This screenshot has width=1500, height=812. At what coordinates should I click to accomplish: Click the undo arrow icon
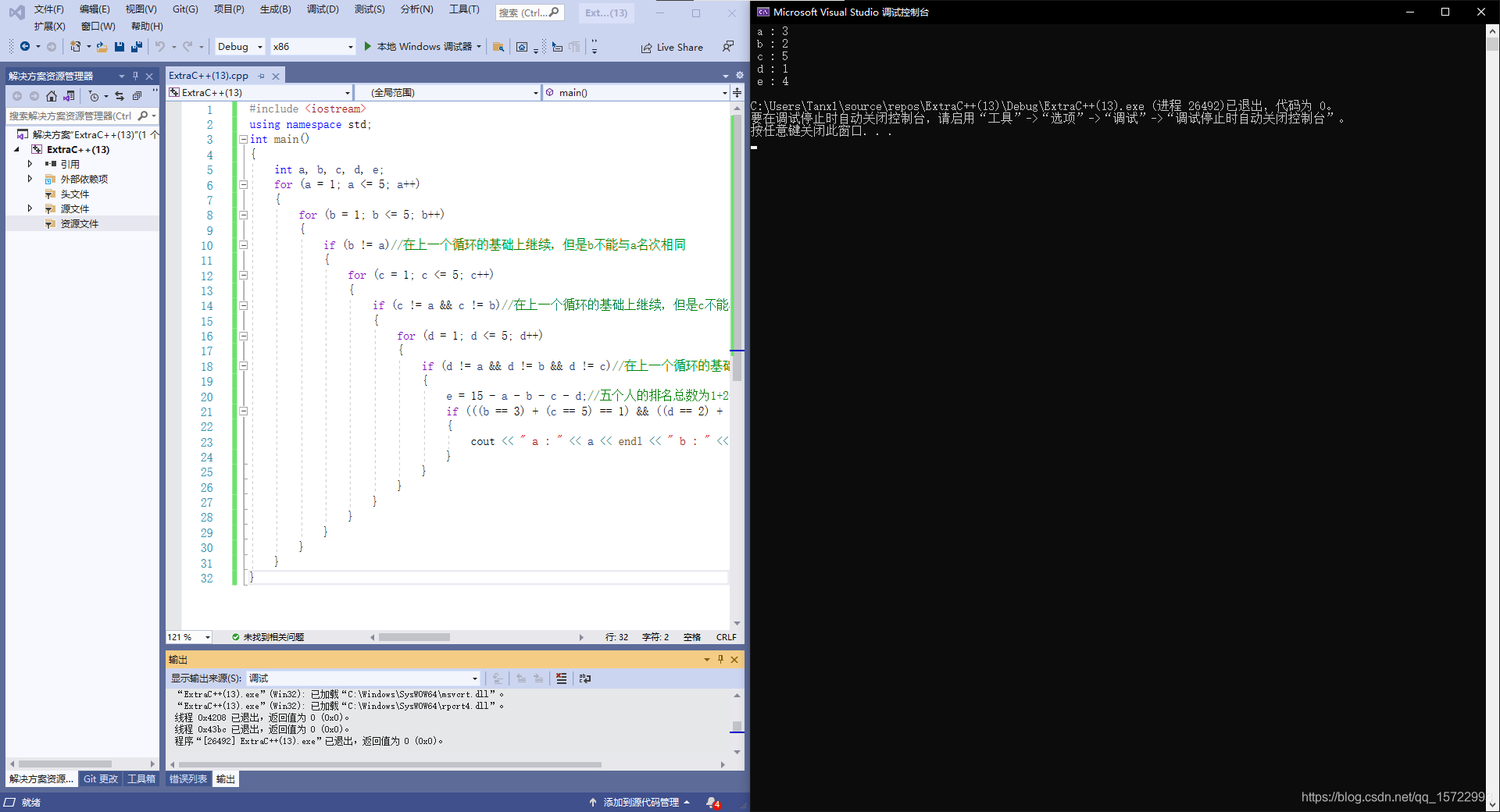pyautogui.click(x=159, y=47)
